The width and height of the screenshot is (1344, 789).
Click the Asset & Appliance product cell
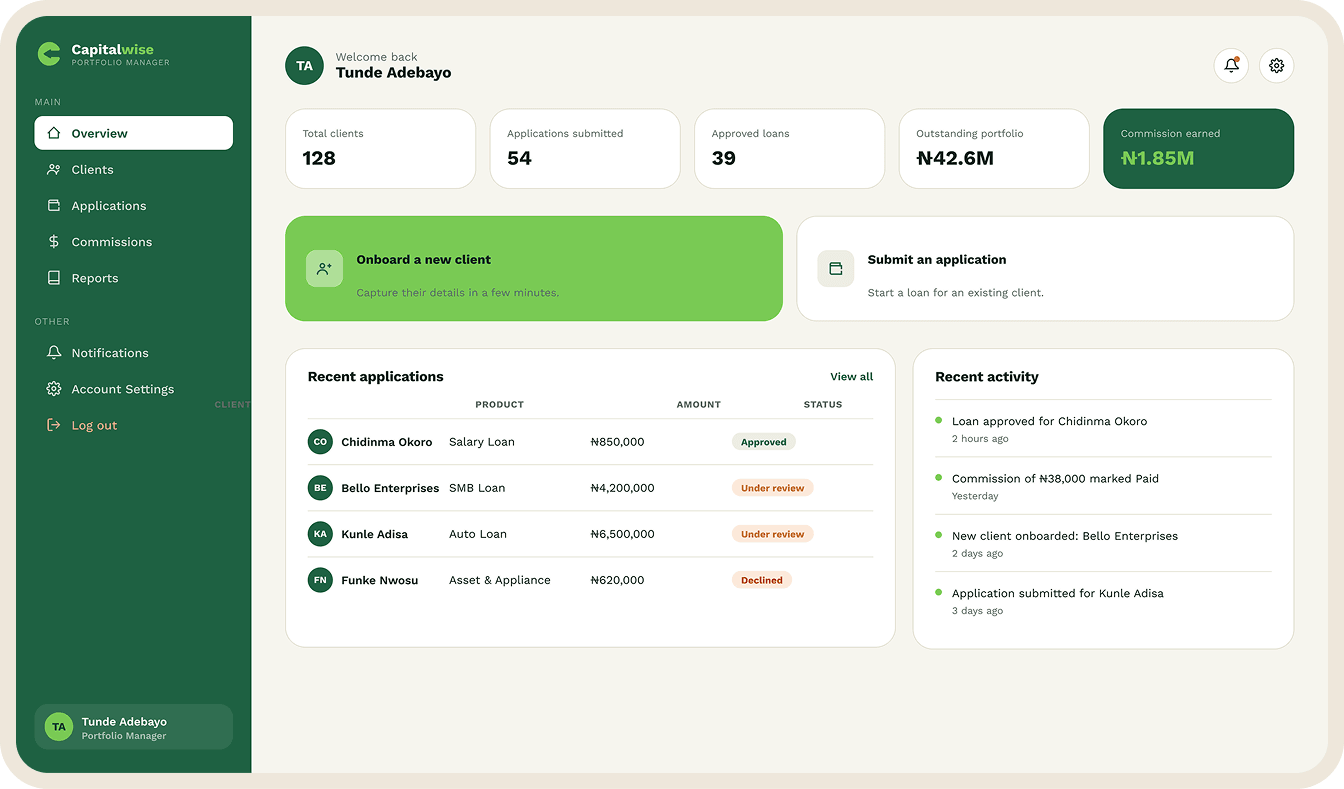click(500, 580)
